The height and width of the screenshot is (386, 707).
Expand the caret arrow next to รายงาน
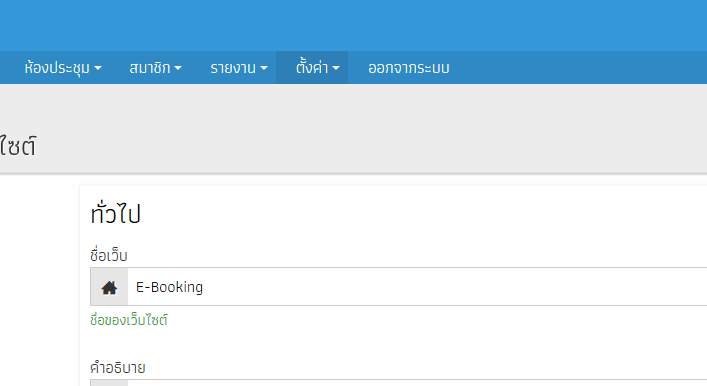coord(264,68)
